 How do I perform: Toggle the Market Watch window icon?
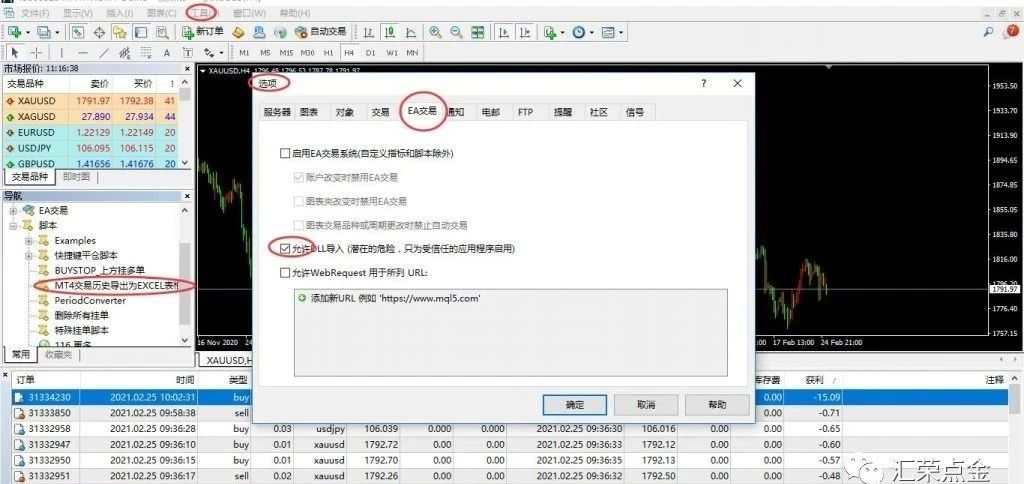coord(78,32)
